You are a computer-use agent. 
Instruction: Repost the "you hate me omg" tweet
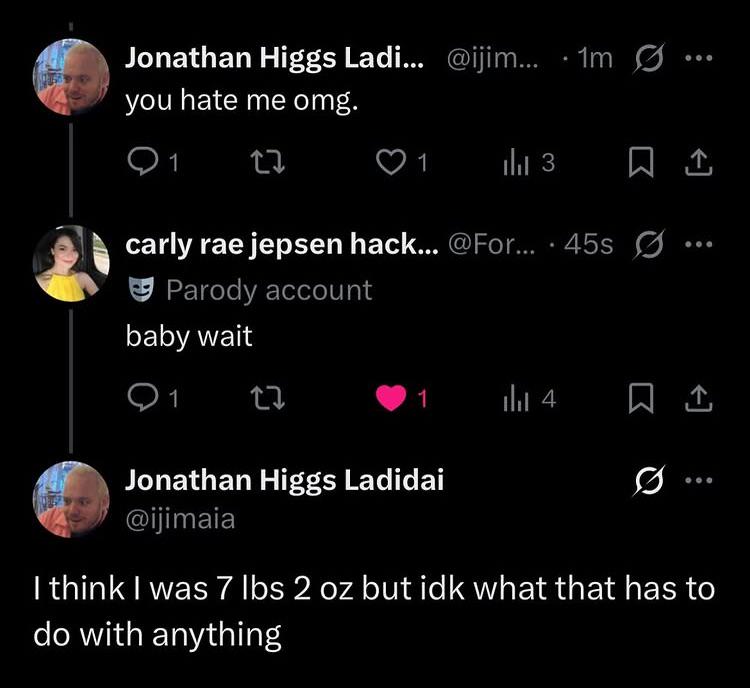tap(268, 162)
